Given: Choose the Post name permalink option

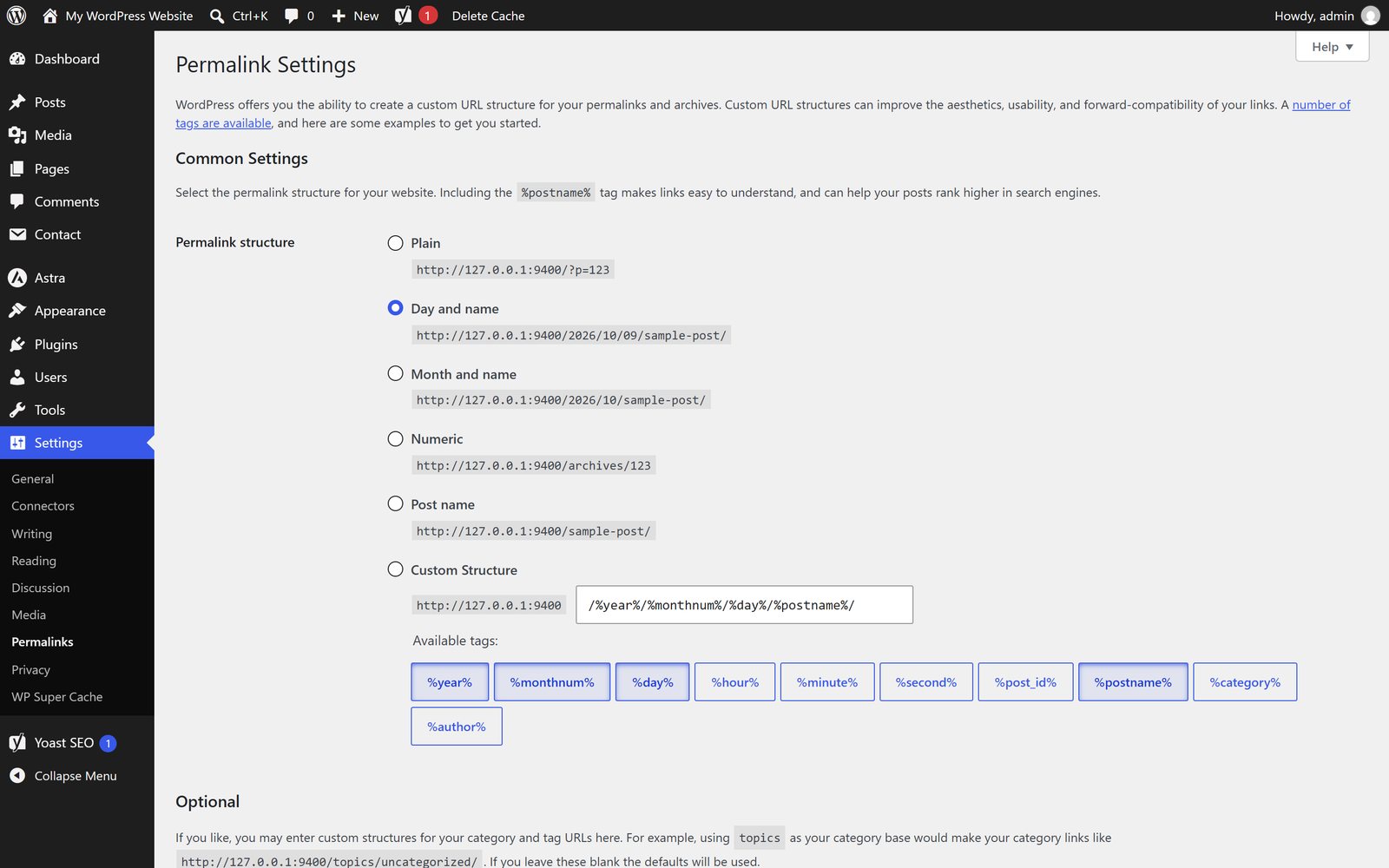Looking at the screenshot, I should pos(395,503).
